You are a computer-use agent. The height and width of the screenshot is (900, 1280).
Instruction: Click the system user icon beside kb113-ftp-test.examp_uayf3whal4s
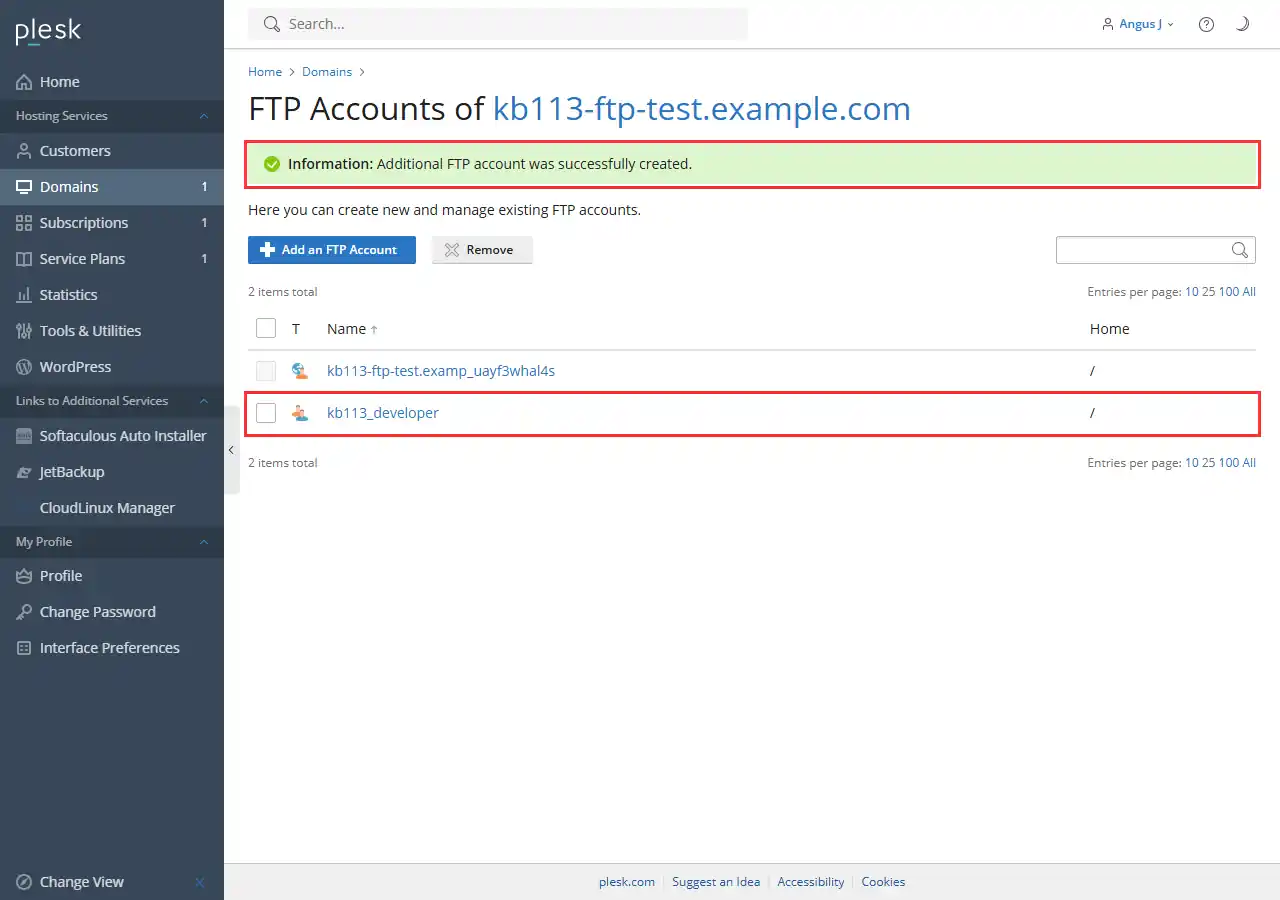[x=300, y=371]
